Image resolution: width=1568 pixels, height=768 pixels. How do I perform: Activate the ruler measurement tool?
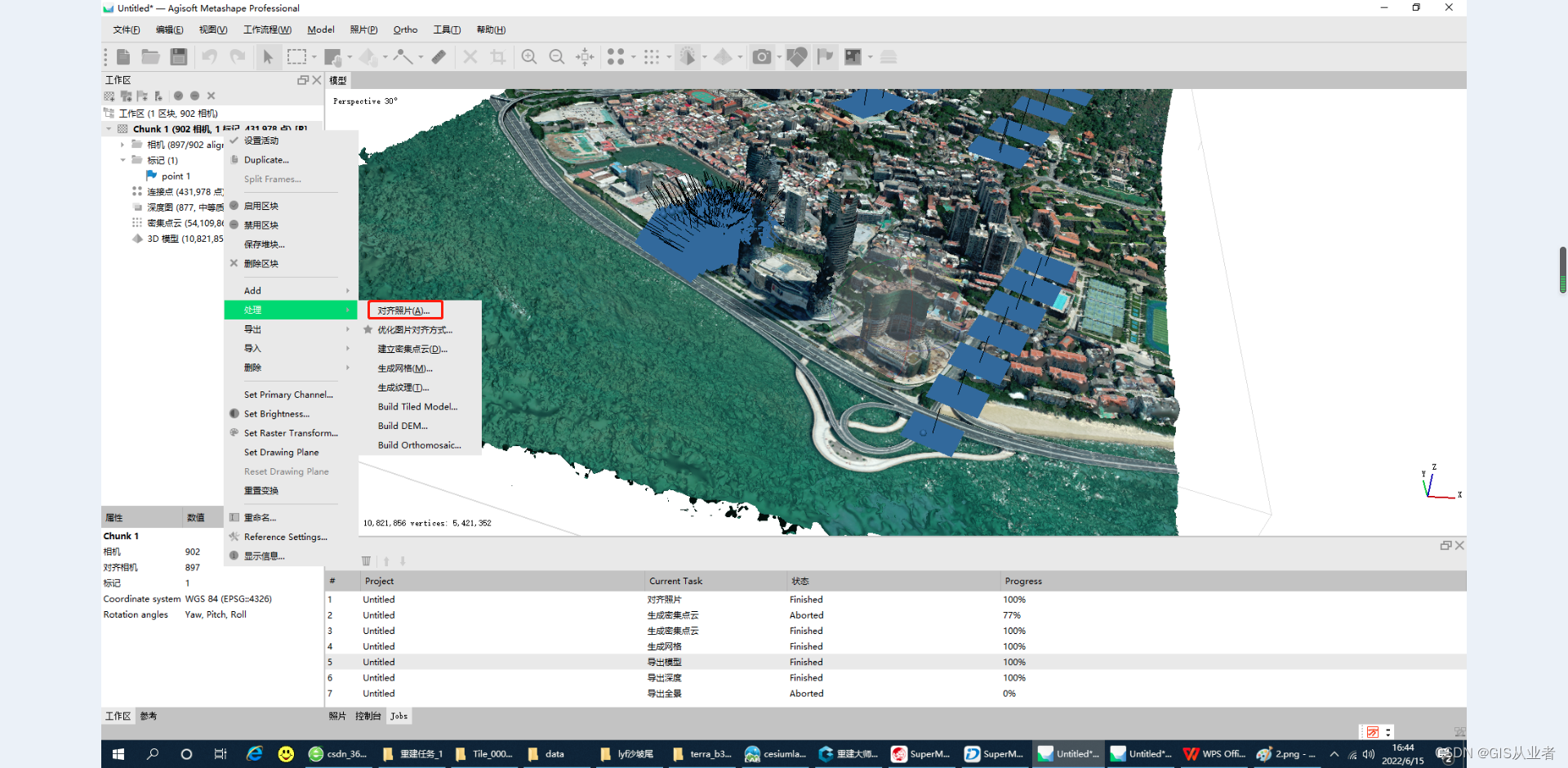439,56
